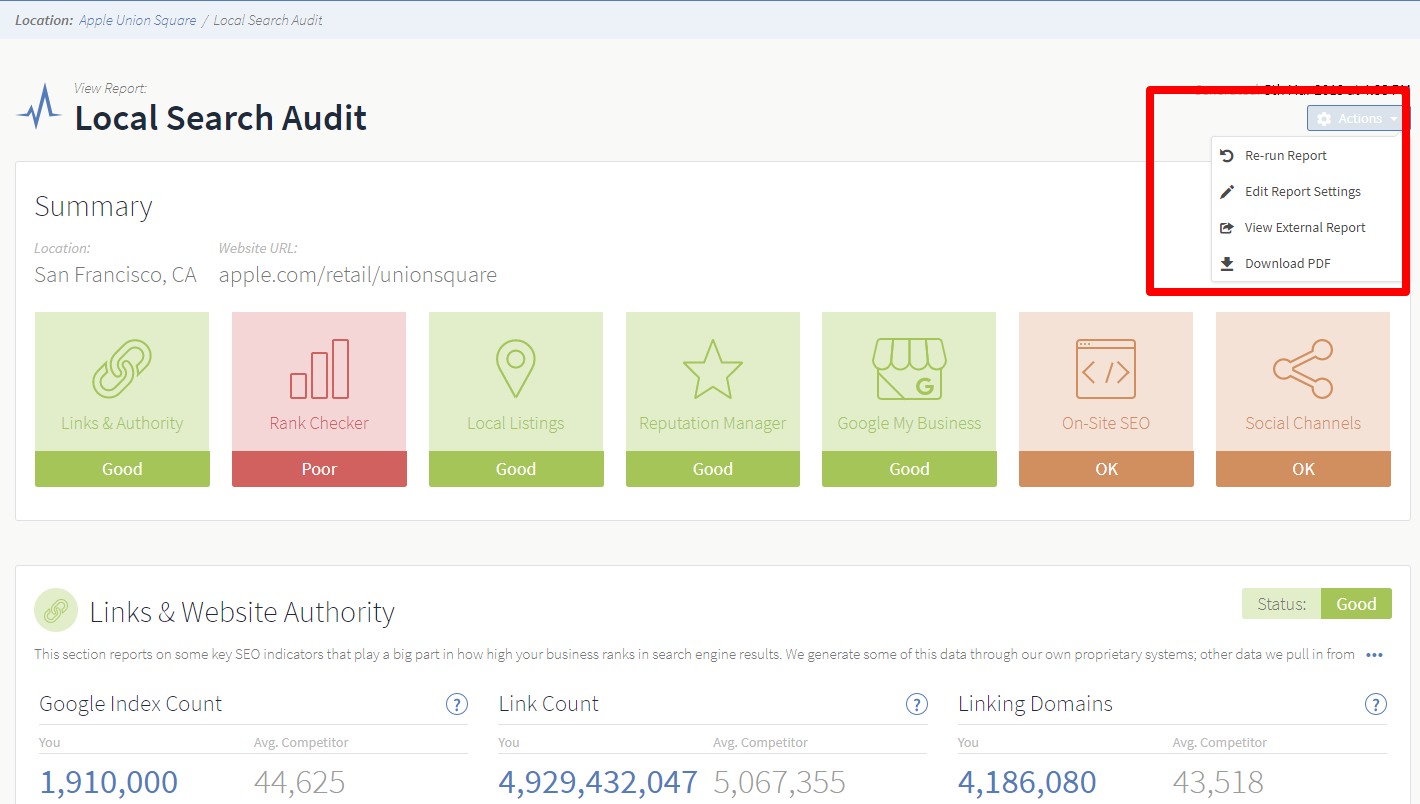
Task: Click the San Francisco, CA location text
Action: point(116,274)
